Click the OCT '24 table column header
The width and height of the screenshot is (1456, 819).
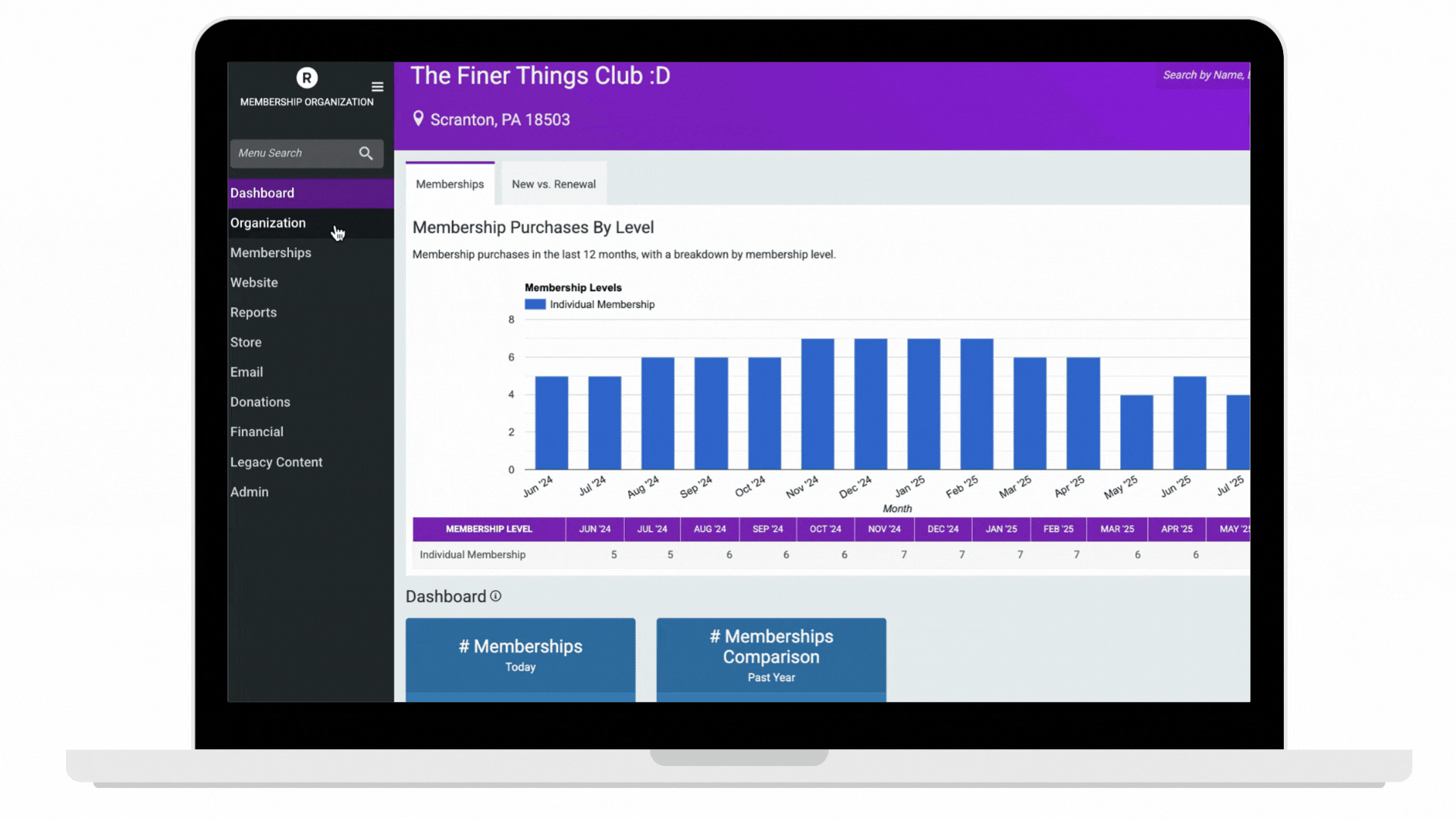pyautogui.click(x=825, y=529)
